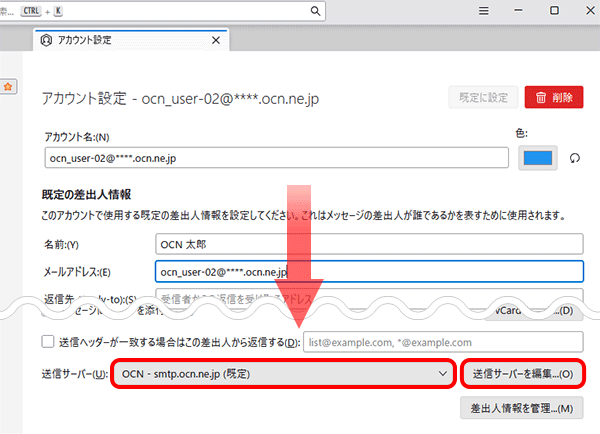Viewport: 600px width, 434px height.
Task: Click 差出人情報を管理 button
Action: (520, 408)
